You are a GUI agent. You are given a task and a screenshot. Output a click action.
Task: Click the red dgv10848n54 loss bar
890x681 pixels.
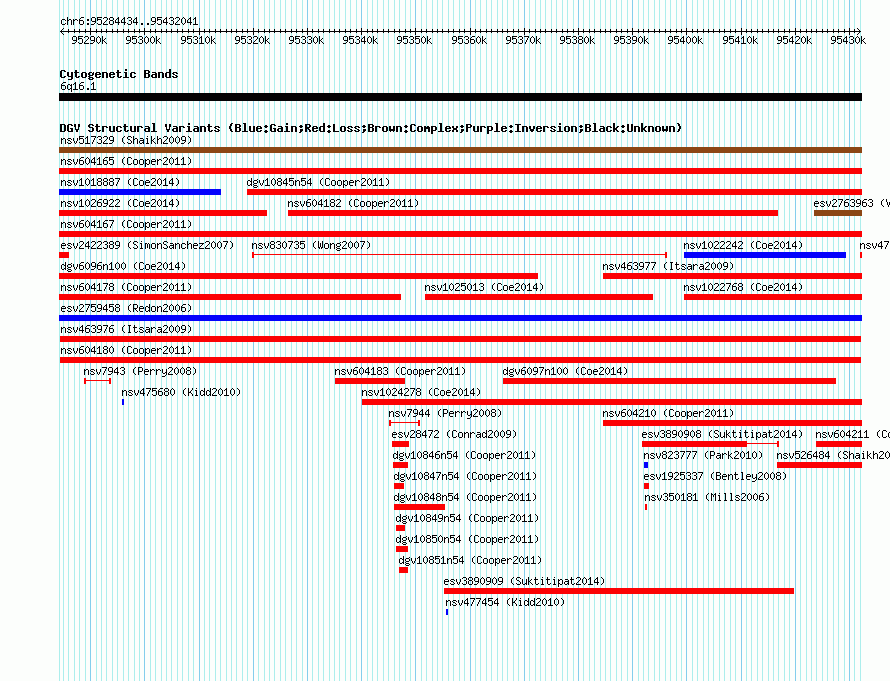(x=419, y=507)
